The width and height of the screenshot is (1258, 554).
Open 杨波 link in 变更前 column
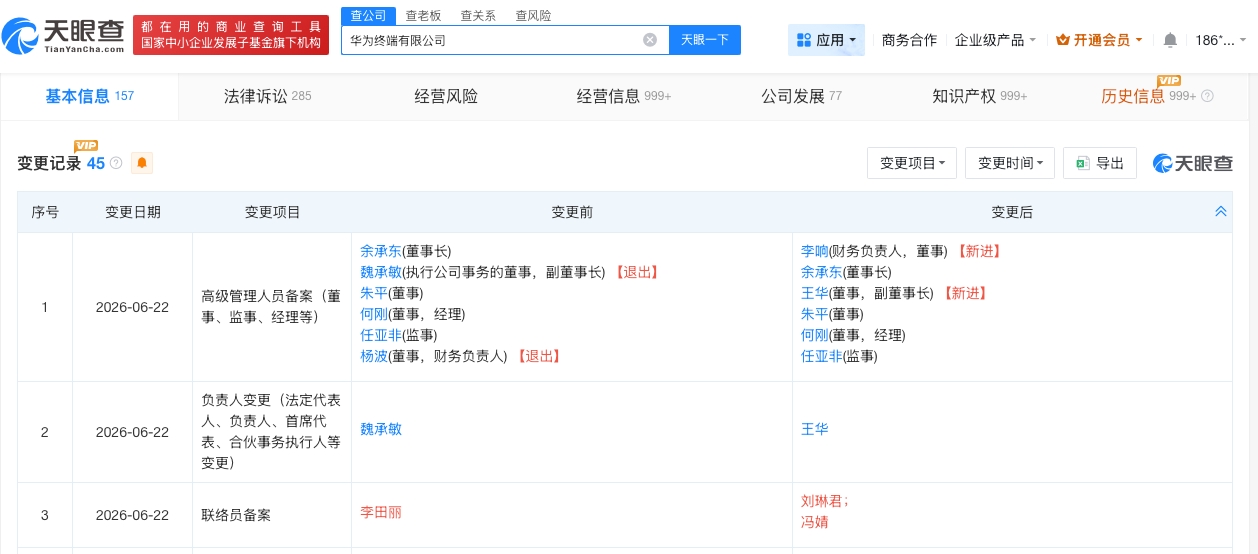(374, 356)
